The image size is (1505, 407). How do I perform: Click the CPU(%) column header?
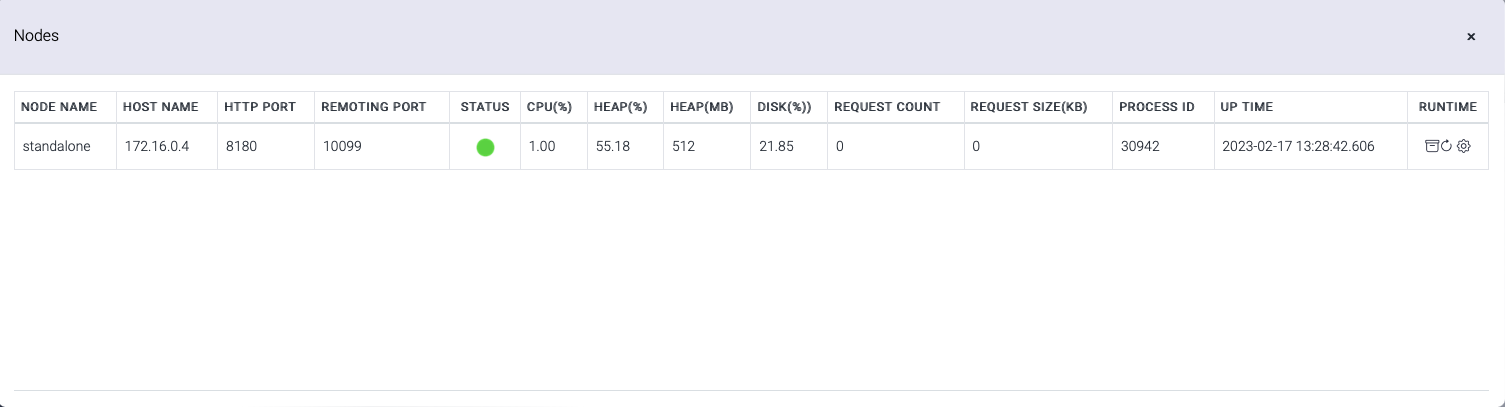pyautogui.click(x=548, y=107)
